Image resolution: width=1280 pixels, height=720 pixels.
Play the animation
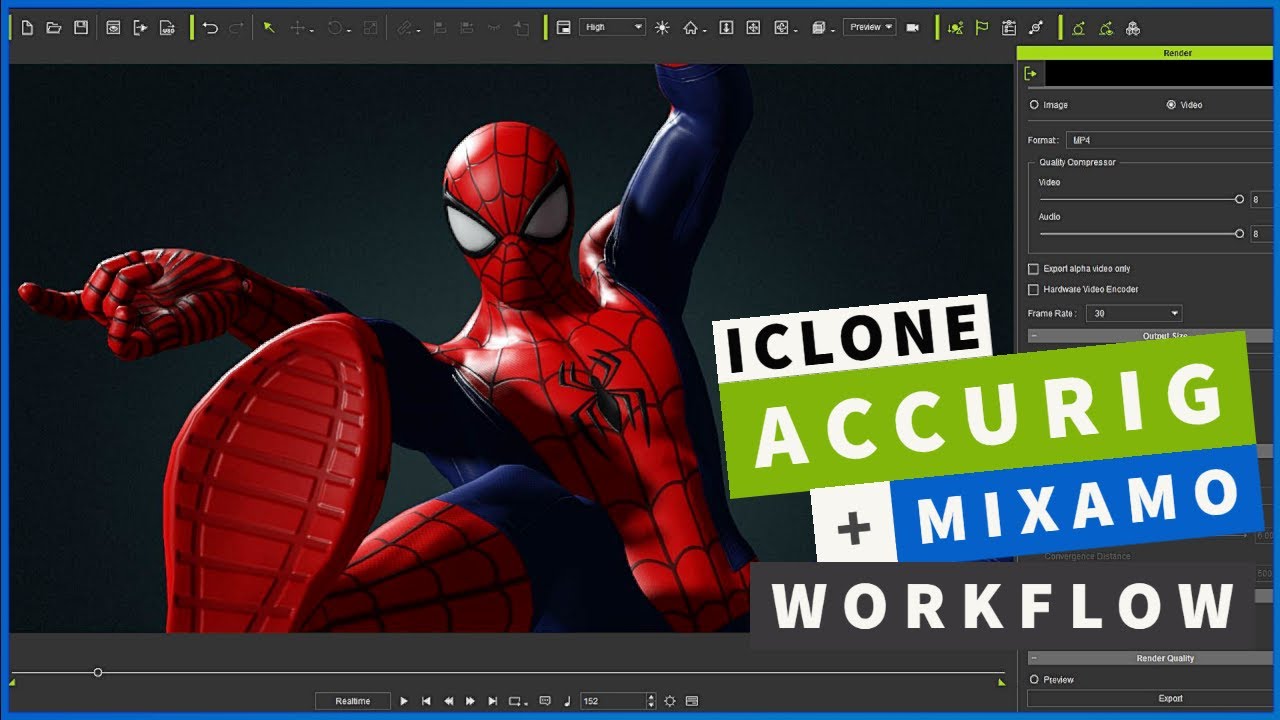404,701
